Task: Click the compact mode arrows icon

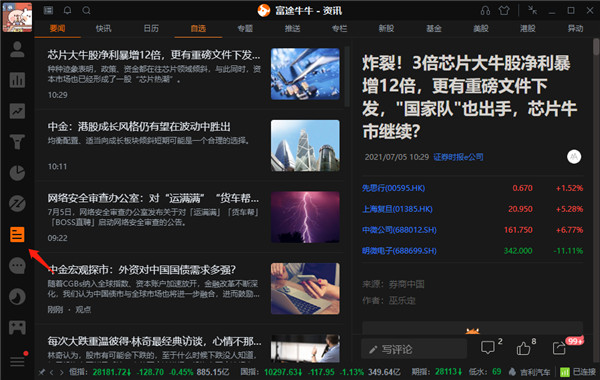Action: tap(532, 10)
